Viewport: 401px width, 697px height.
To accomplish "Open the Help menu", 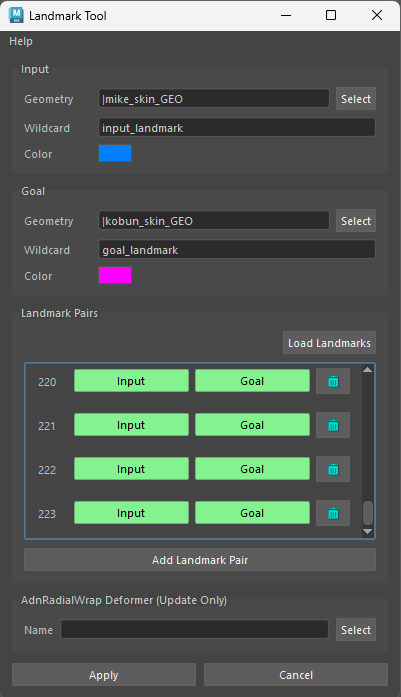I will 21,41.
